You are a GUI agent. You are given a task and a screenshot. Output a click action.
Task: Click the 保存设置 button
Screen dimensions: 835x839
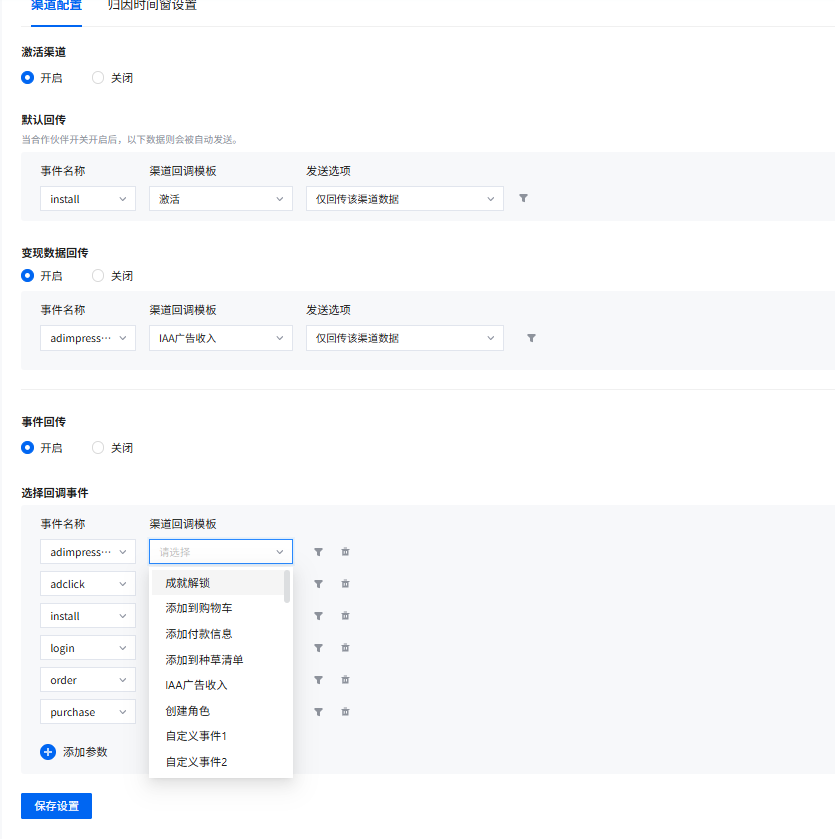pos(56,806)
